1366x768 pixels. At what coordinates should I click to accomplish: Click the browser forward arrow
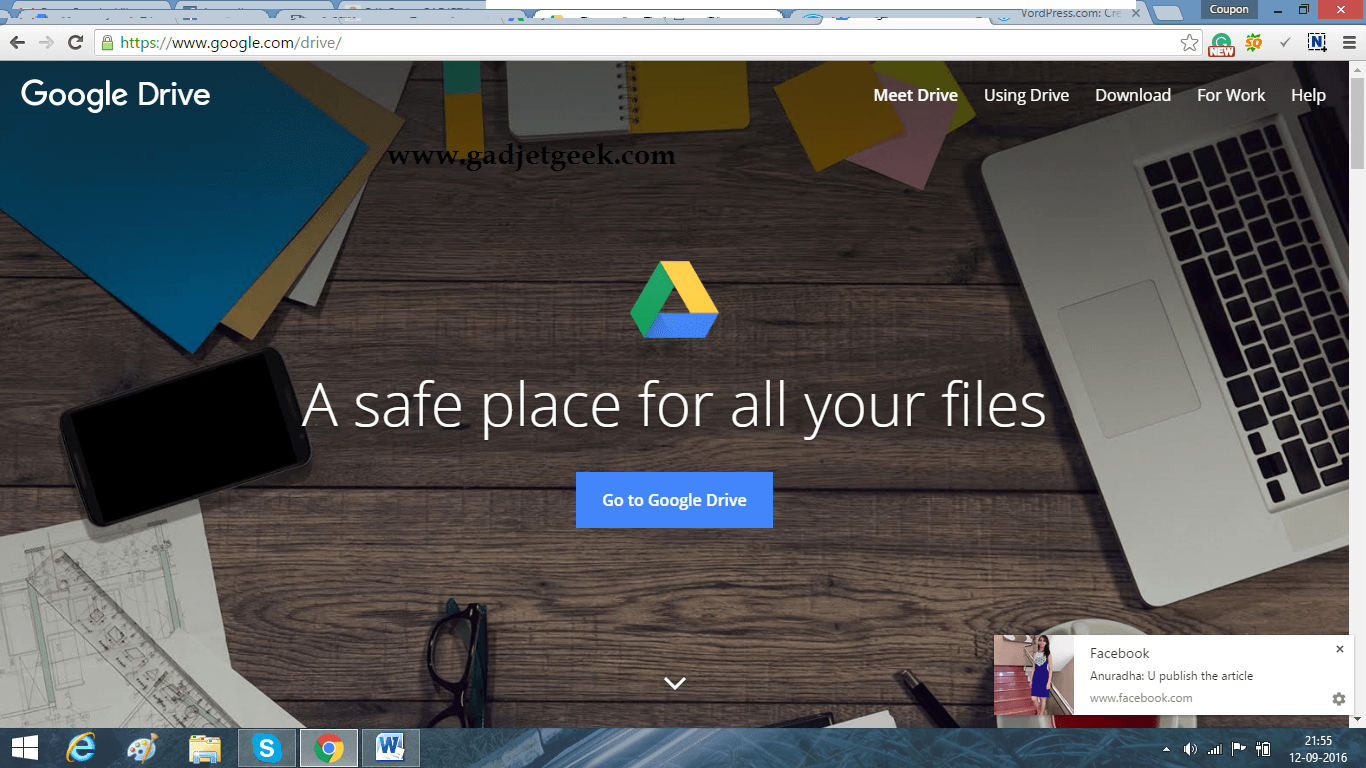coord(46,42)
